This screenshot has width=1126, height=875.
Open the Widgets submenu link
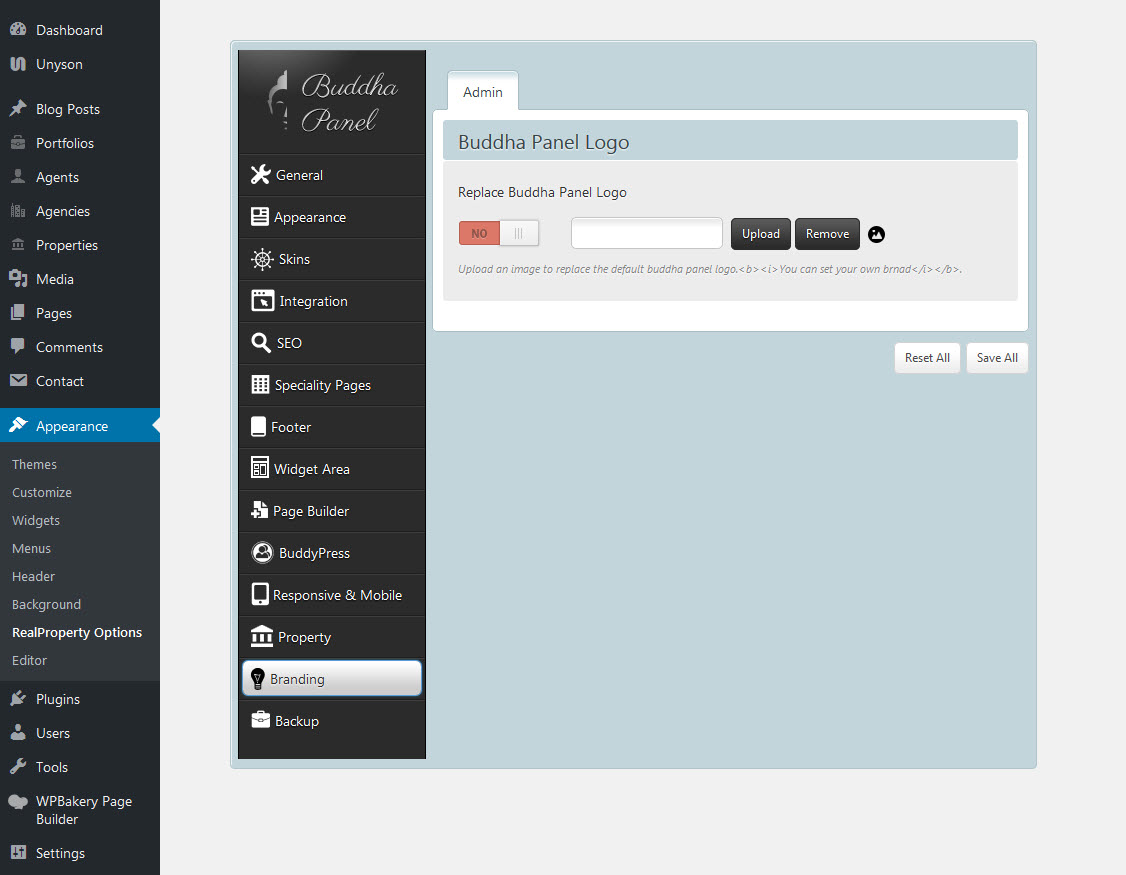click(x=36, y=520)
